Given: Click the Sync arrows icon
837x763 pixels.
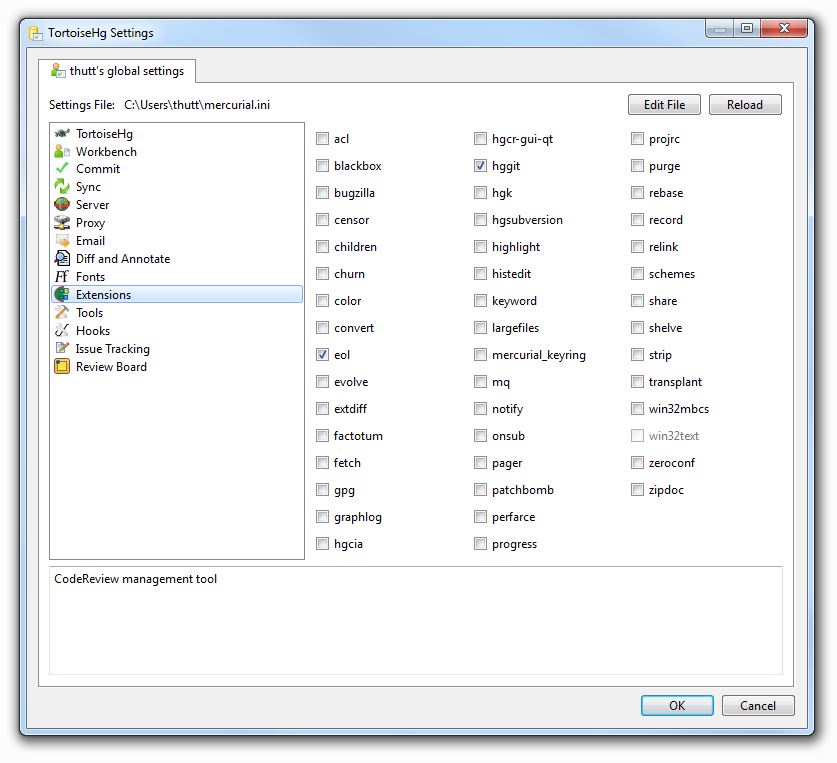Looking at the screenshot, I should point(62,187).
